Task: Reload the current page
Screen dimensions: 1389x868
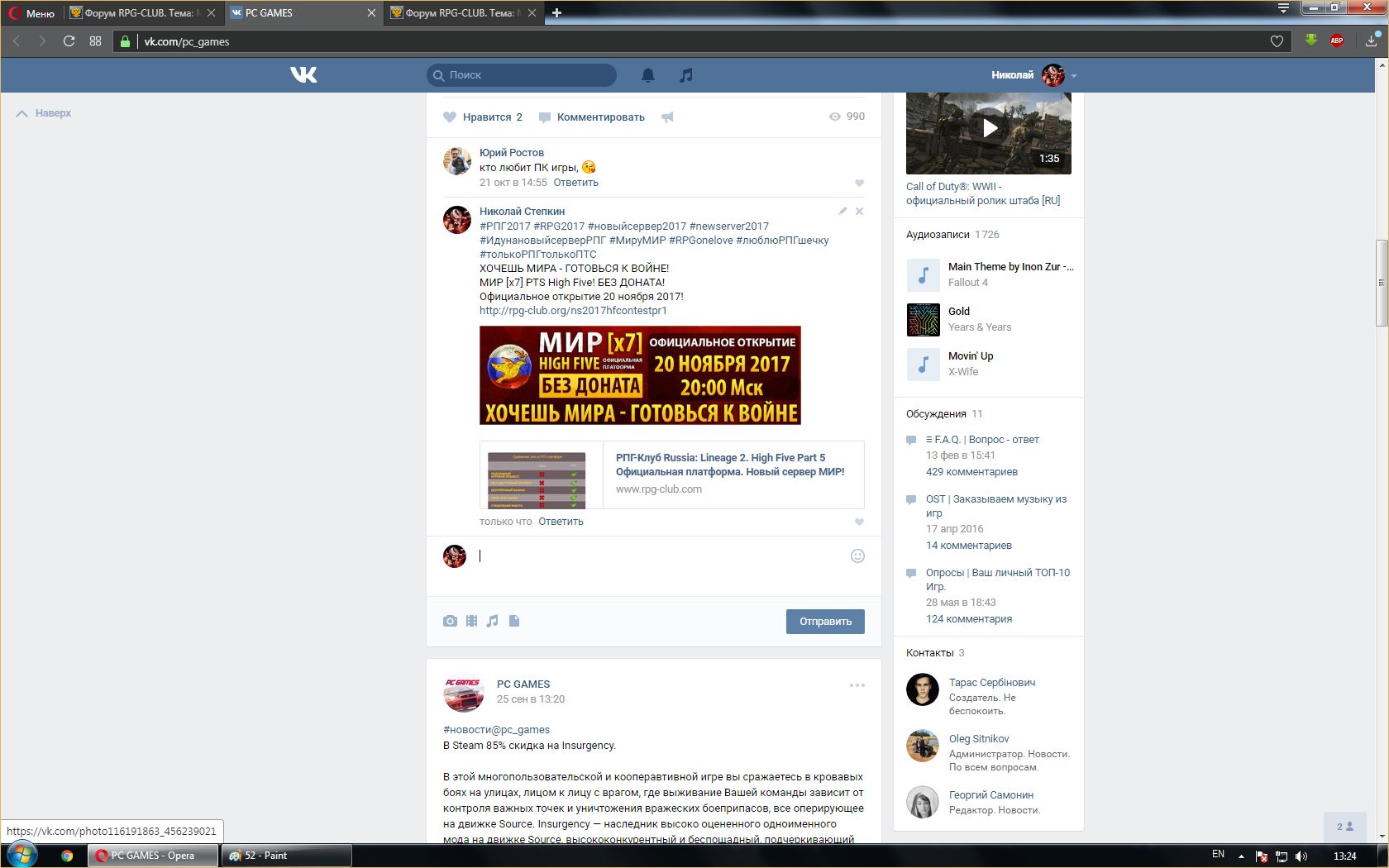Action: click(69, 41)
